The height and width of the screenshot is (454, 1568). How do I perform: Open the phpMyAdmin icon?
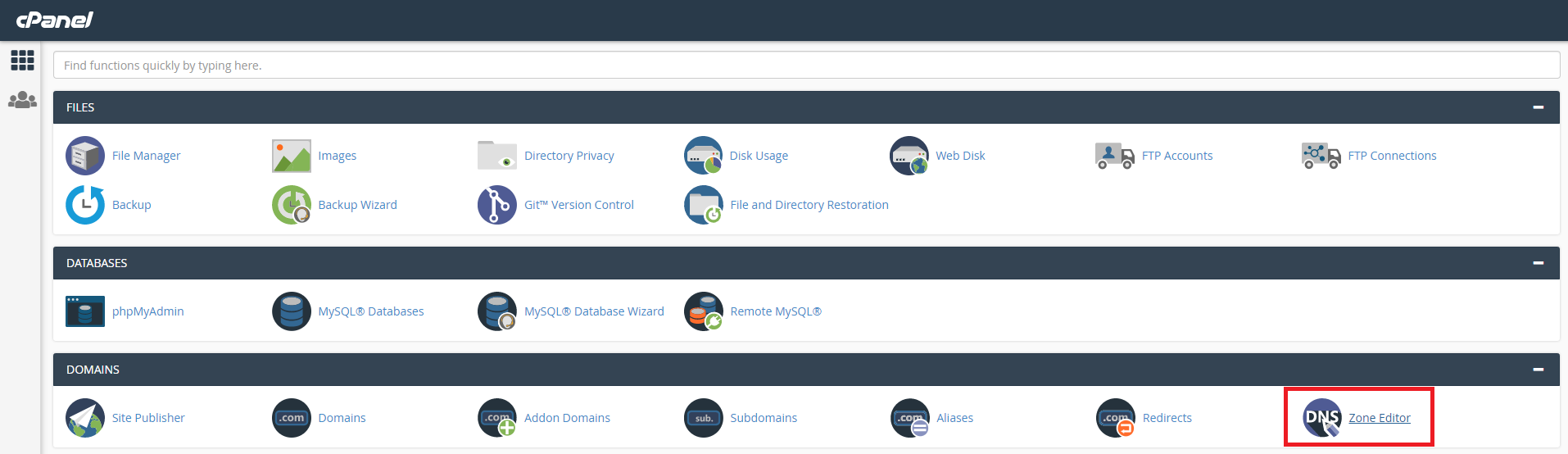pyautogui.click(x=85, y=311)
